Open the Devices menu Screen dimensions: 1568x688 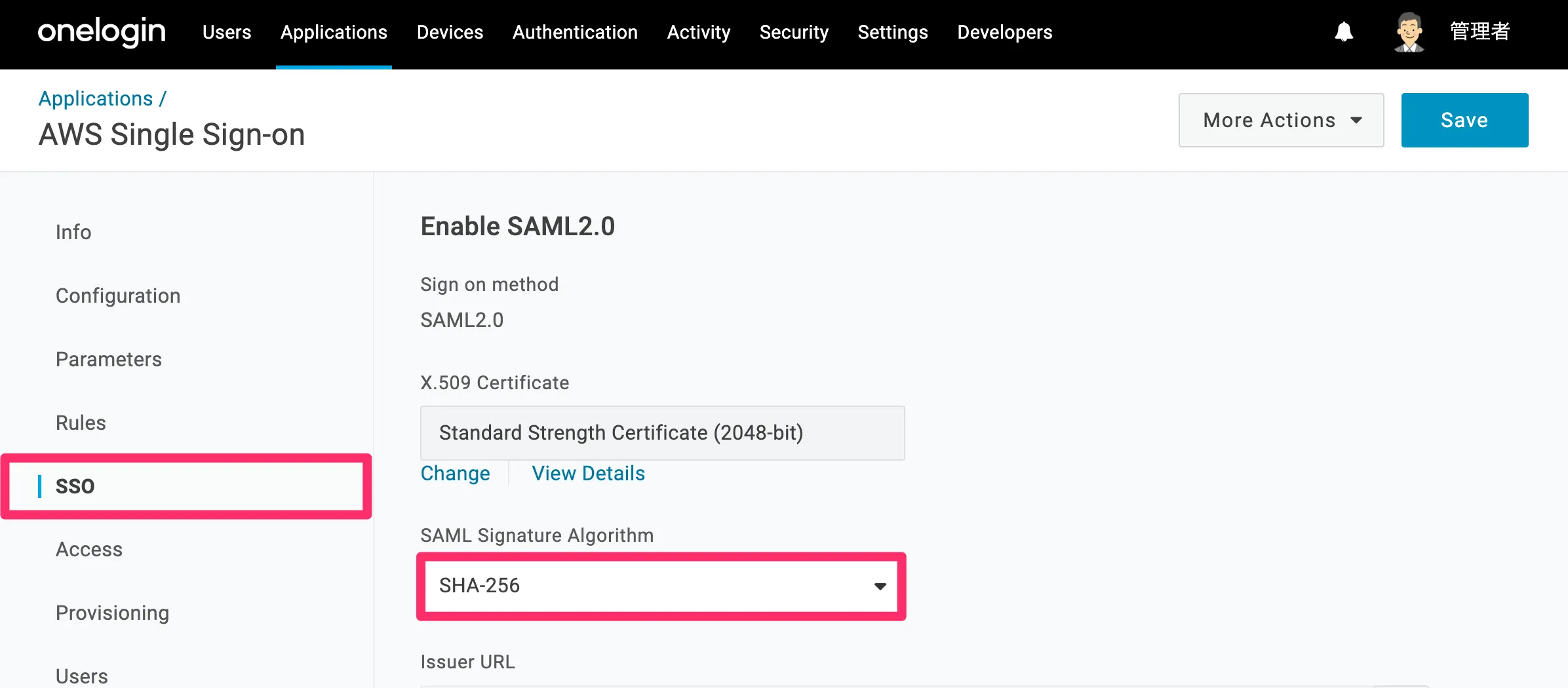[x=450, y=32]
